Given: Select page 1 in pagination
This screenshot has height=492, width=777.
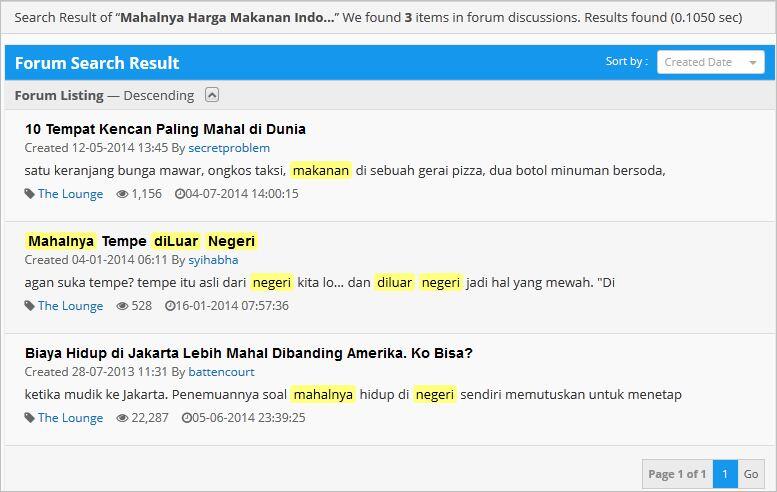Looking at the screenshot, I should coord(725,474).
